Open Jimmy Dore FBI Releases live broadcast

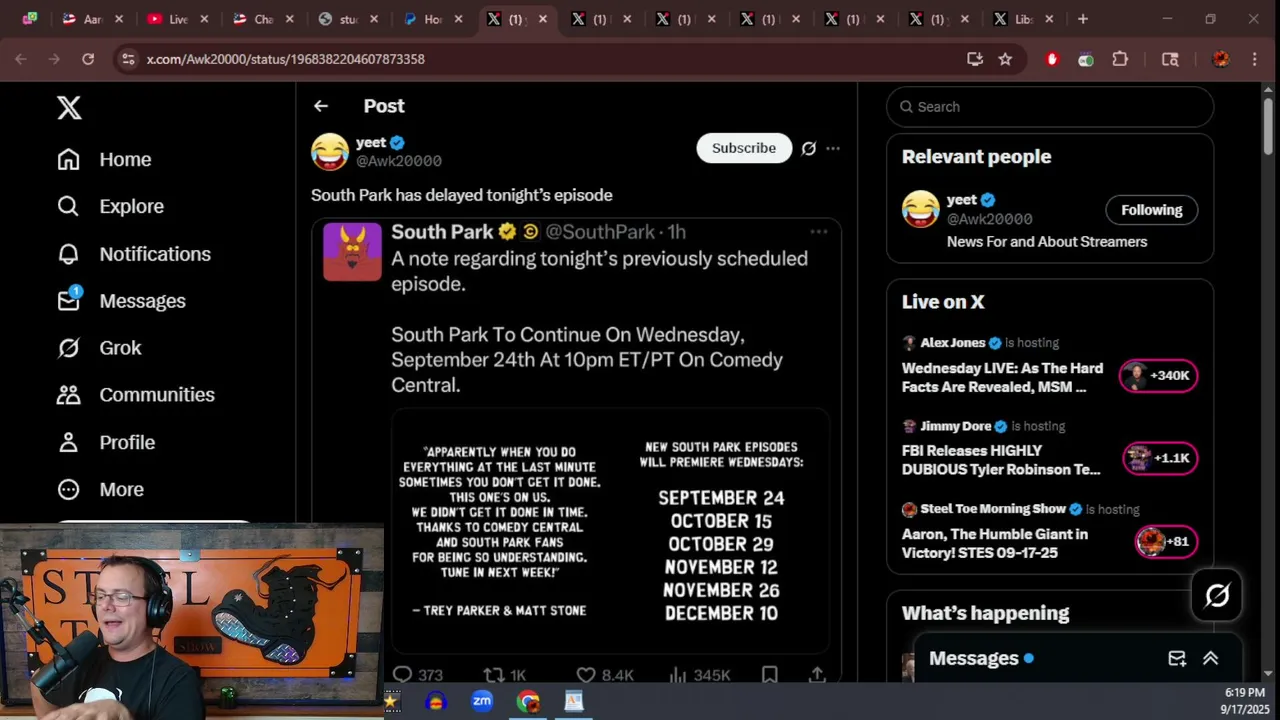pos(1001,460)
